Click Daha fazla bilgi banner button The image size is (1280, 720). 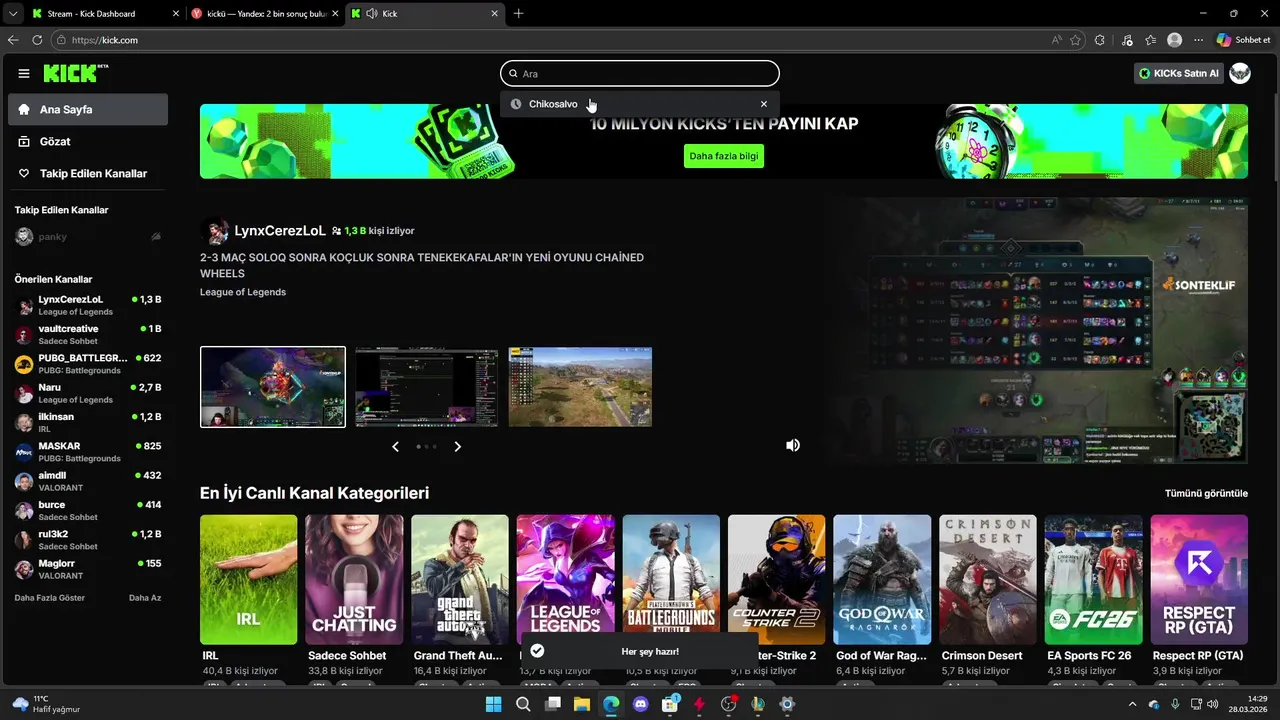pos(724,156)
